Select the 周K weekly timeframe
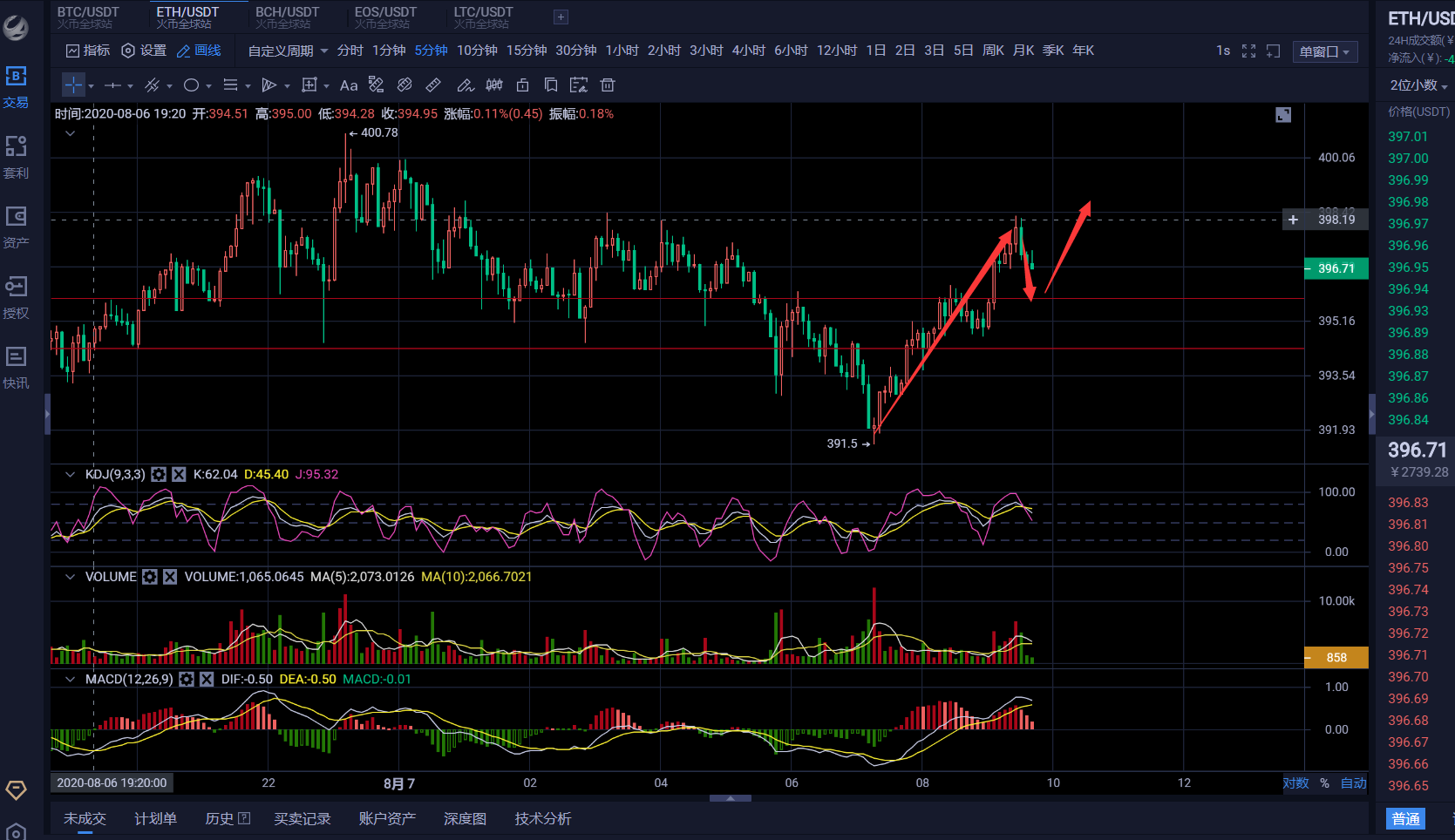 point(993,51)
